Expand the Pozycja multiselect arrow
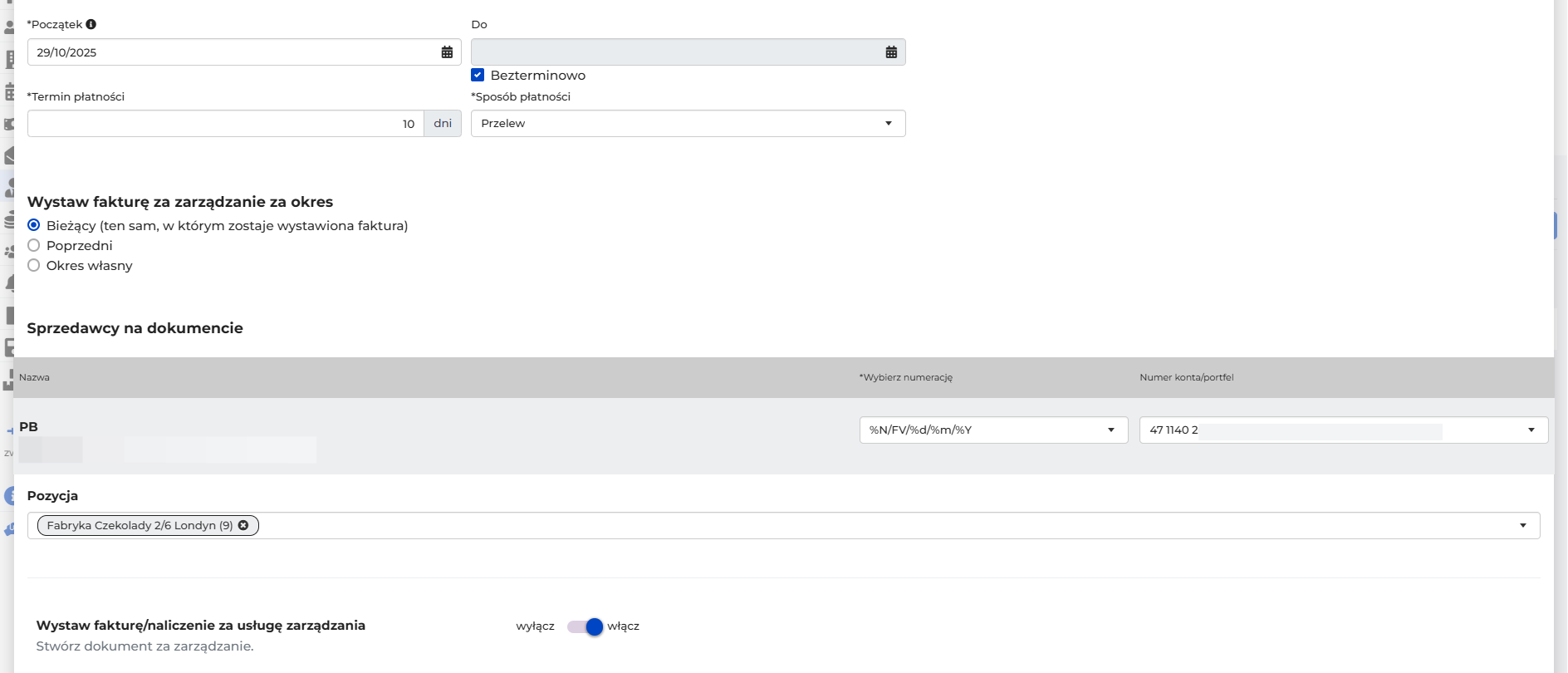This screenshot has width=1568, height=673. pyautogui.click(x=1523, y=526)
